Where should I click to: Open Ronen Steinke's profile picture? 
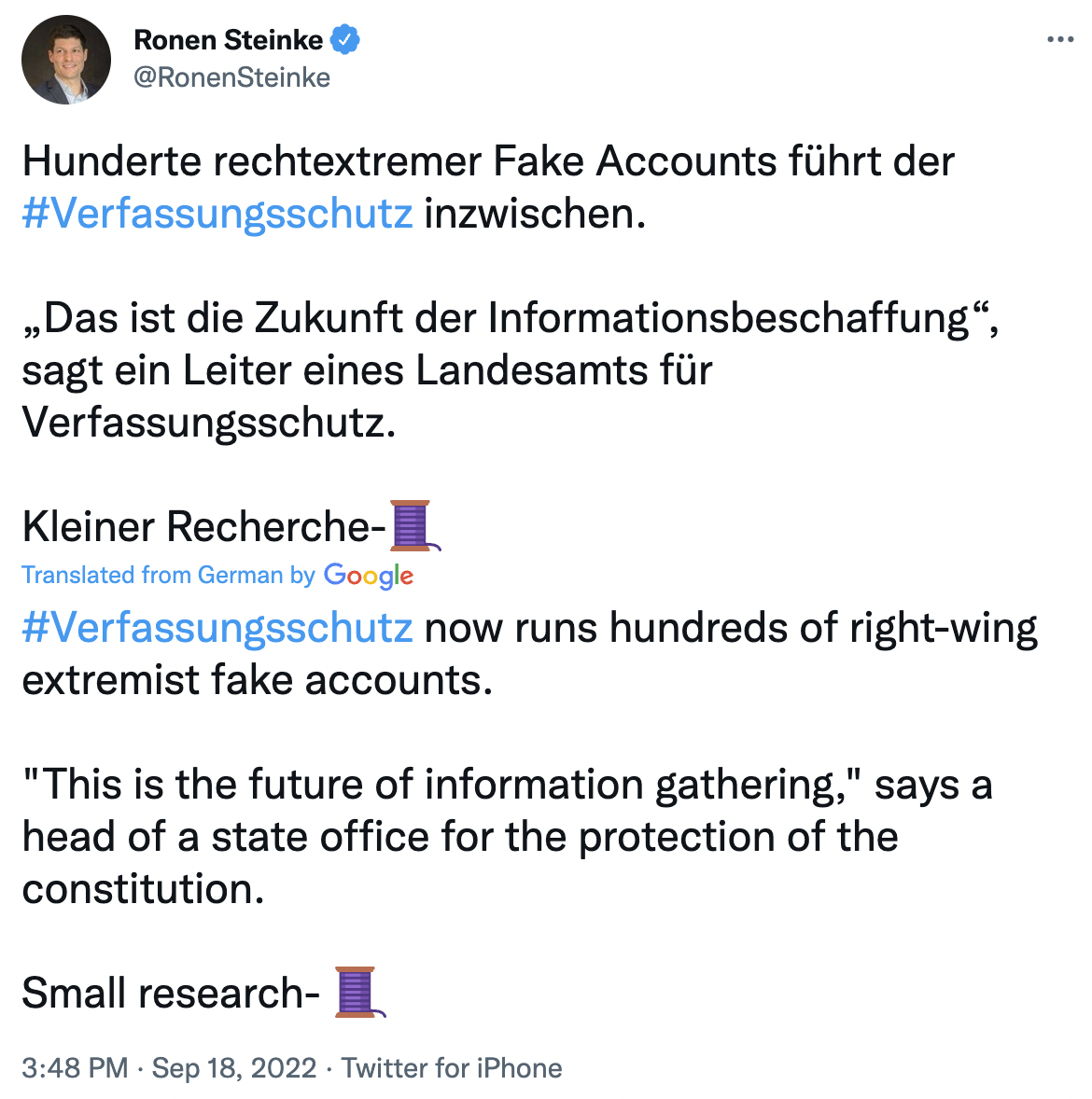pyautogui.click(x=66, y=60)
